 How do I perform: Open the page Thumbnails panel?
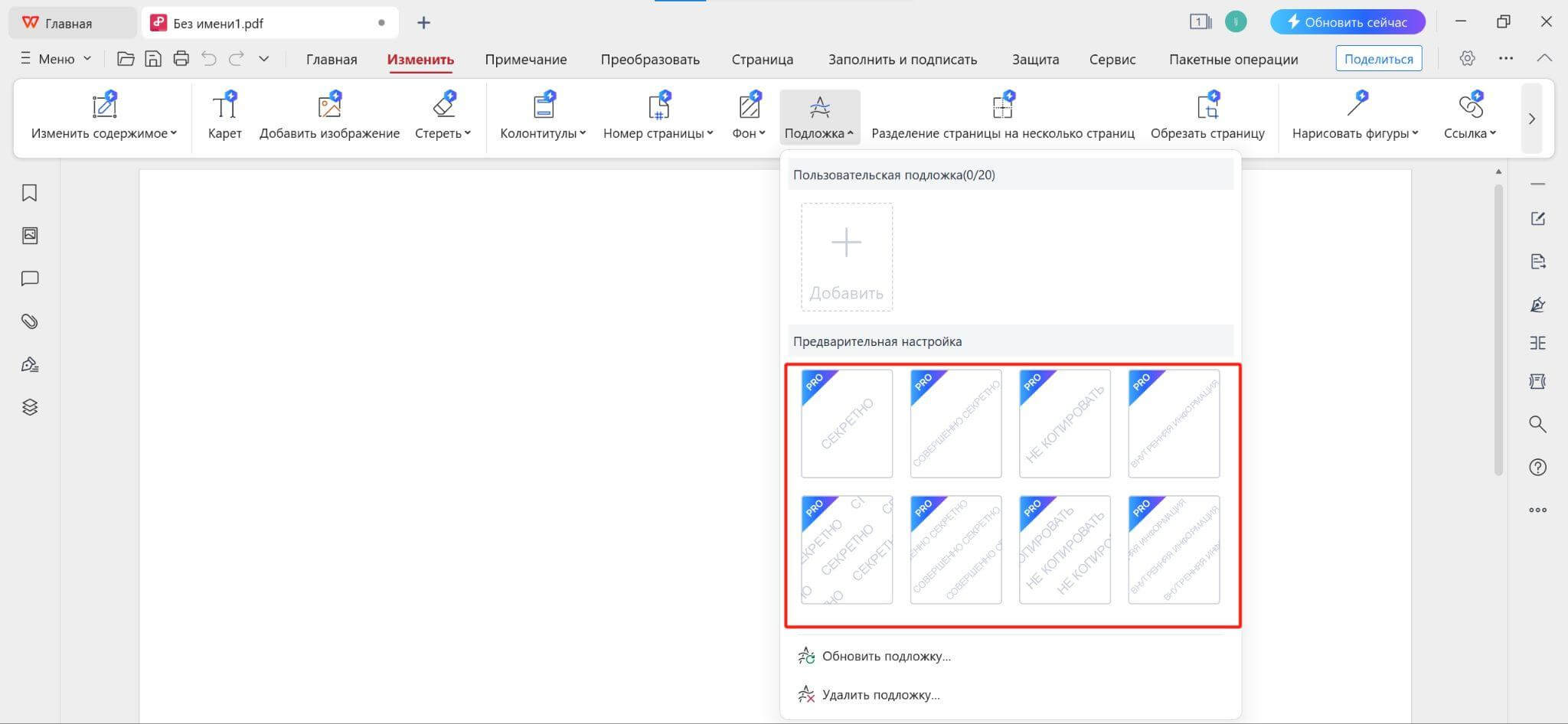point(30,236)
